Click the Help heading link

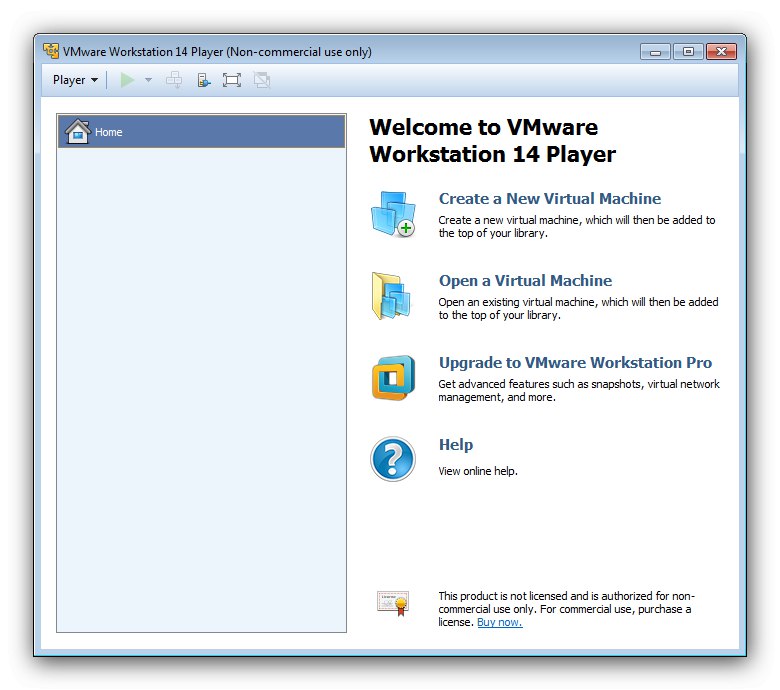[456, 445]
